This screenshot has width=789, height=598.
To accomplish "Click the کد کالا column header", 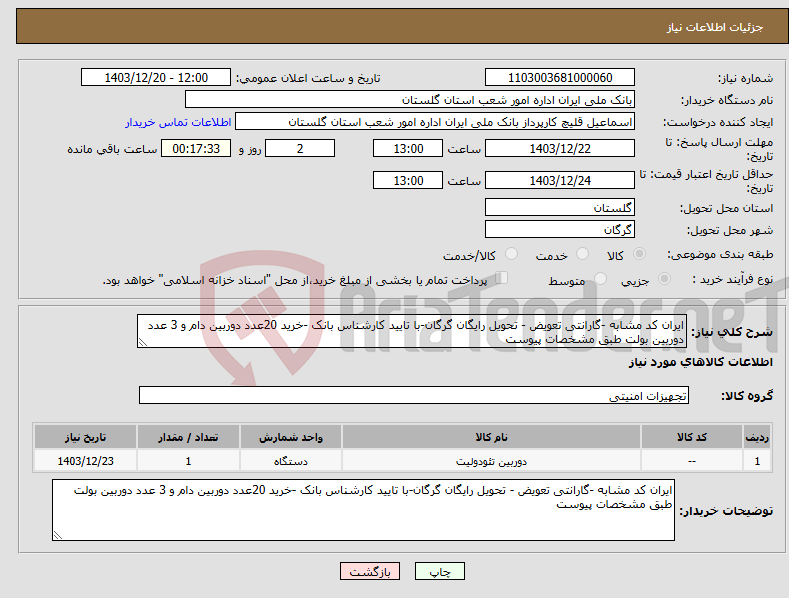I will [x=692, y=437].
